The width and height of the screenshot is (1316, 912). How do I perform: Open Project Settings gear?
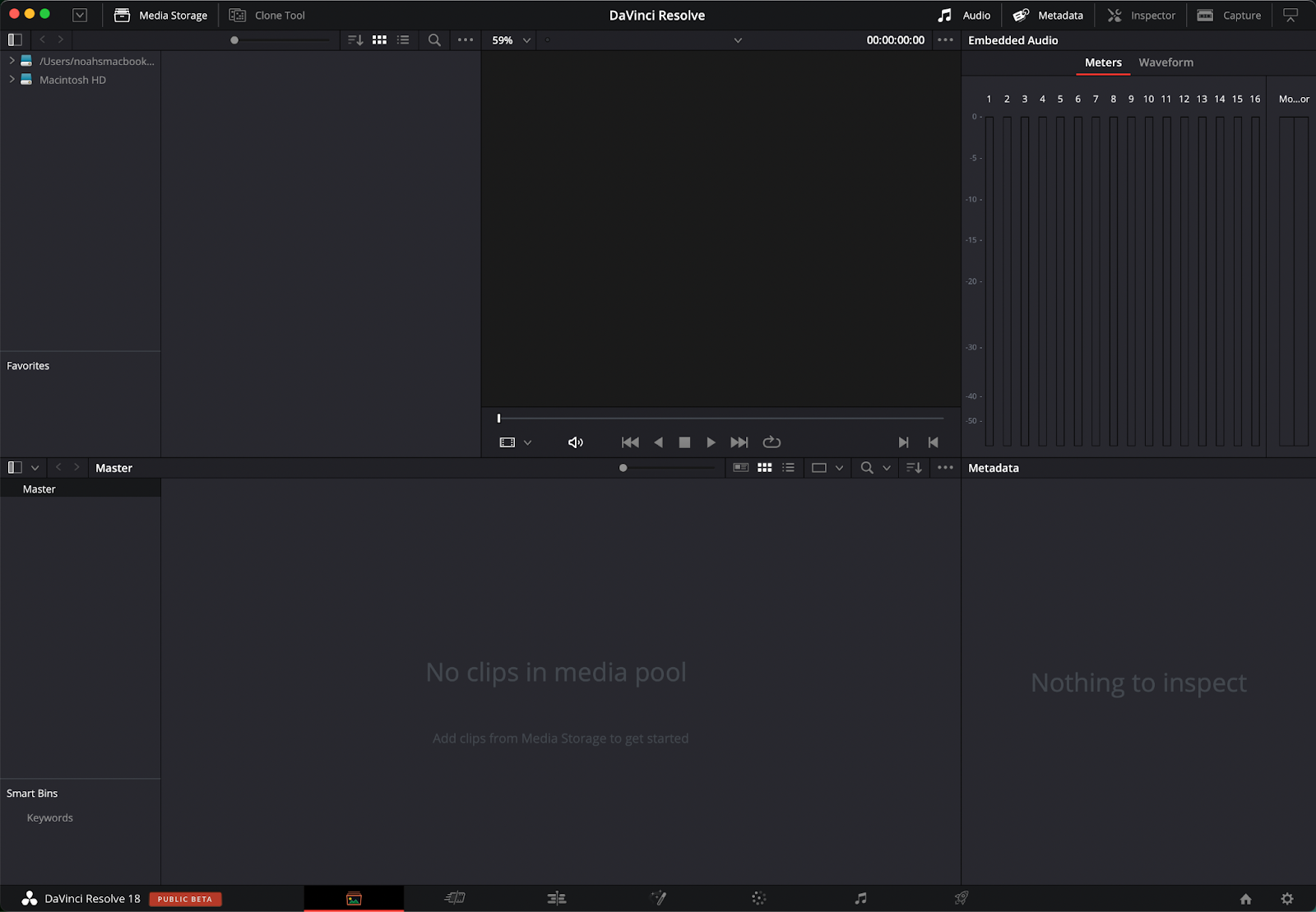coord(1287,898)
